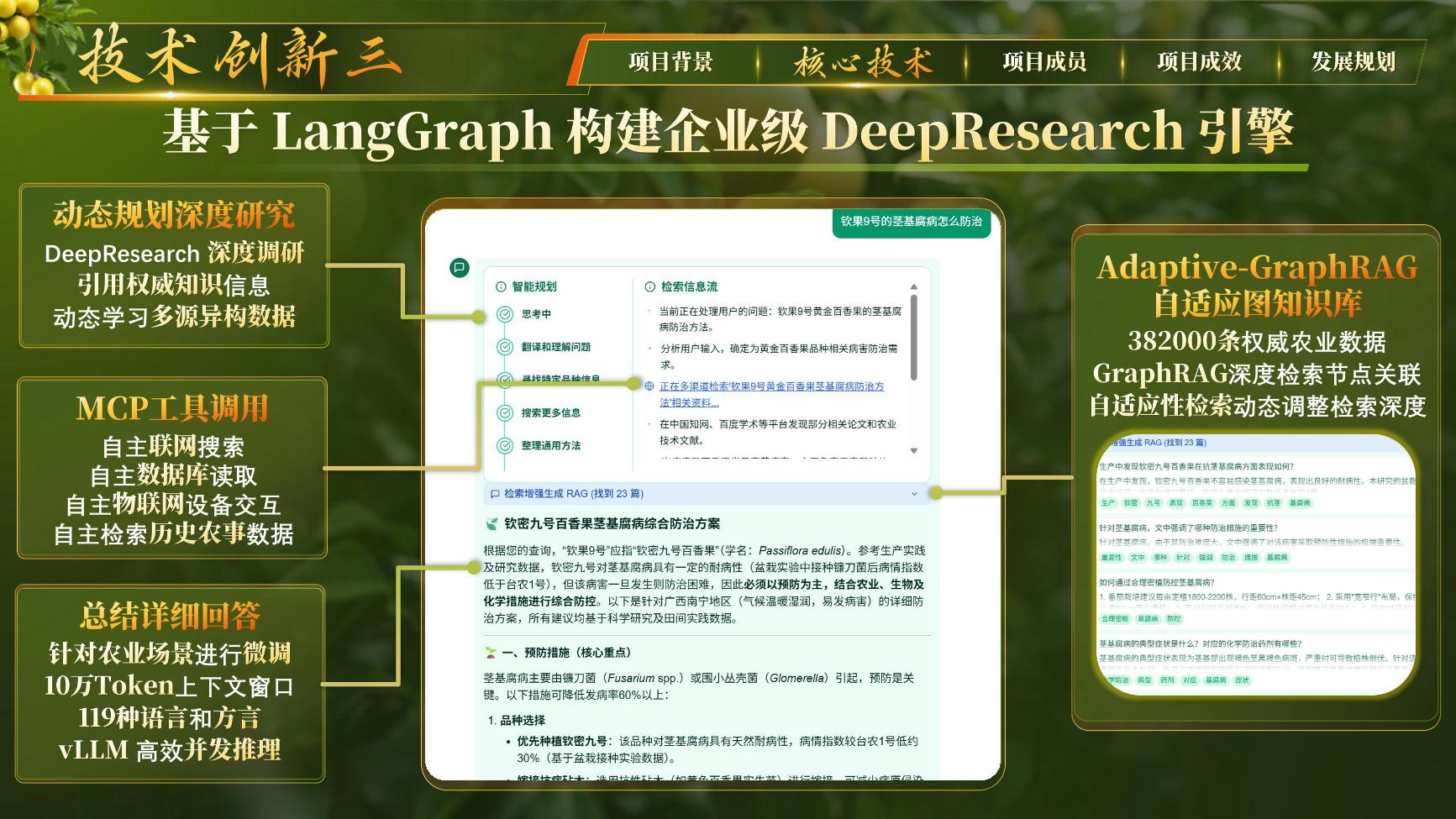Select the 百香果 keyword tag in RAG results
The height and width of the screenshot is (819, 1456).
(x=1202, y=503)
